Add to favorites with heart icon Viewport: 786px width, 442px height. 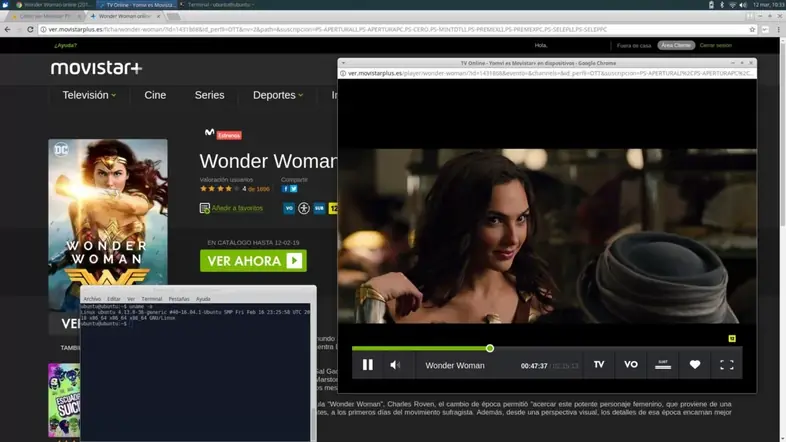[x=695, y=364]
